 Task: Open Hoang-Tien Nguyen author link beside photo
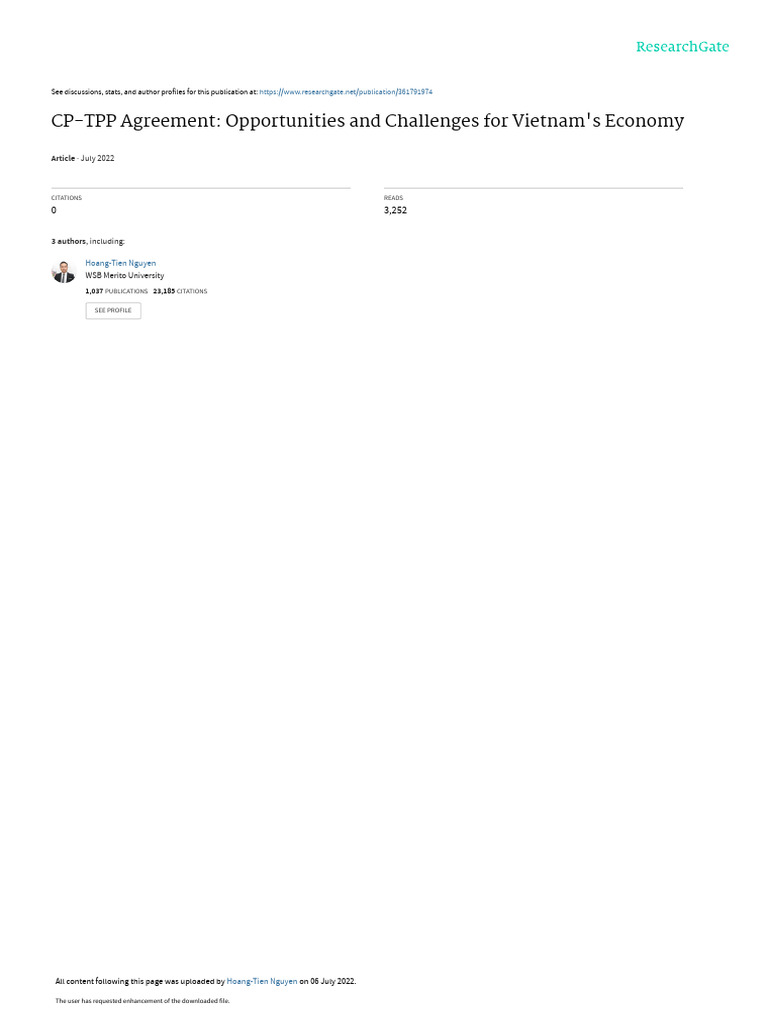[121, 263]
